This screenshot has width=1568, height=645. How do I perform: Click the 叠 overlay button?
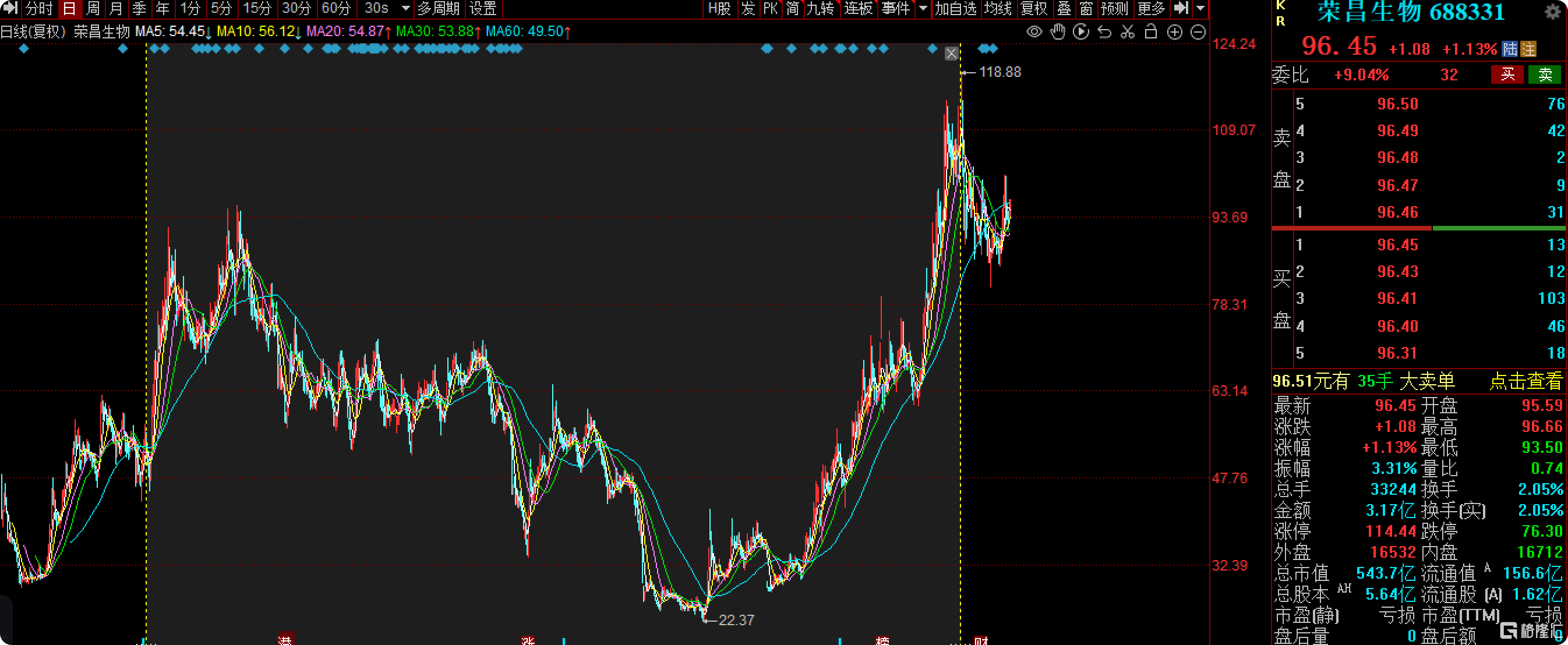[x=1064, y=9]
